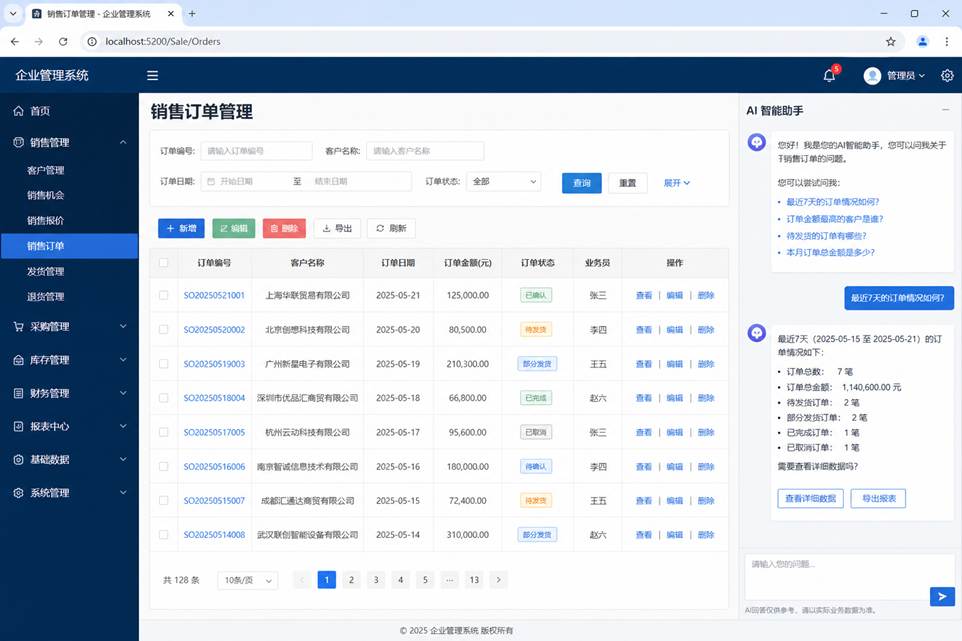Expand the 采购管理 menu group
The height and width of the screenshot is (641, 962).
[123, 326]
